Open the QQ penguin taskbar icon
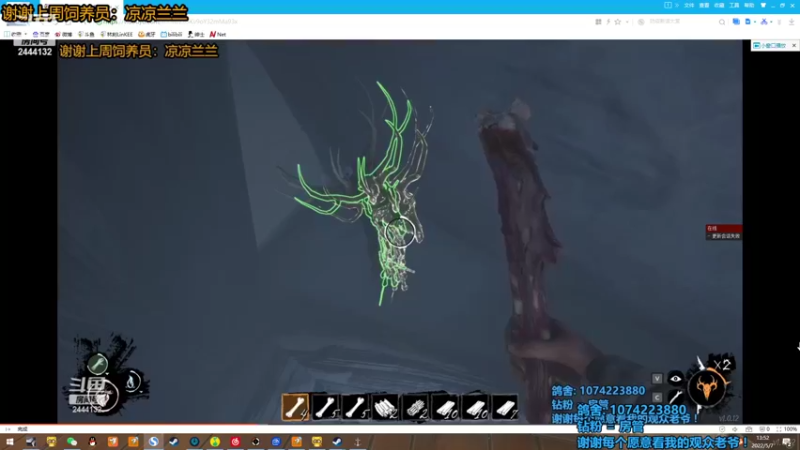 (92, 441)
